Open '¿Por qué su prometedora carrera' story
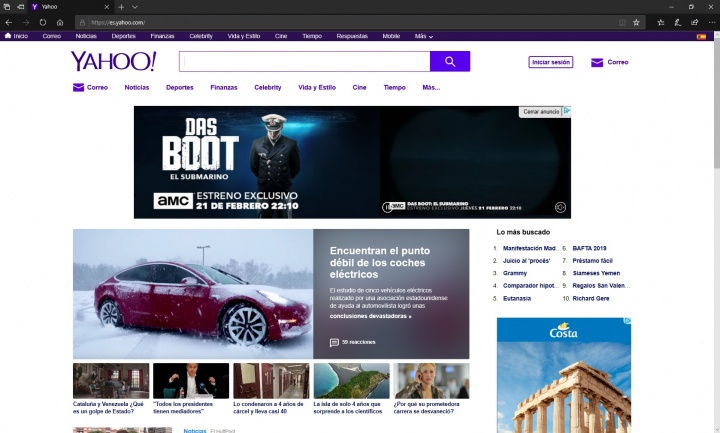Screen dimensions: 720x433 (x=432, y=389)
